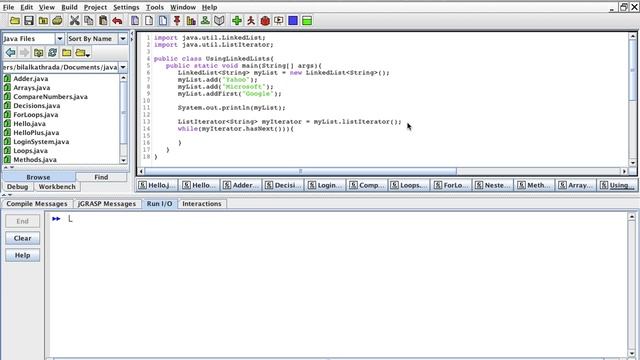This screenshot has width=640, height=360.
Task: Click the Generate CSD icon
Action: coord(135,21)
